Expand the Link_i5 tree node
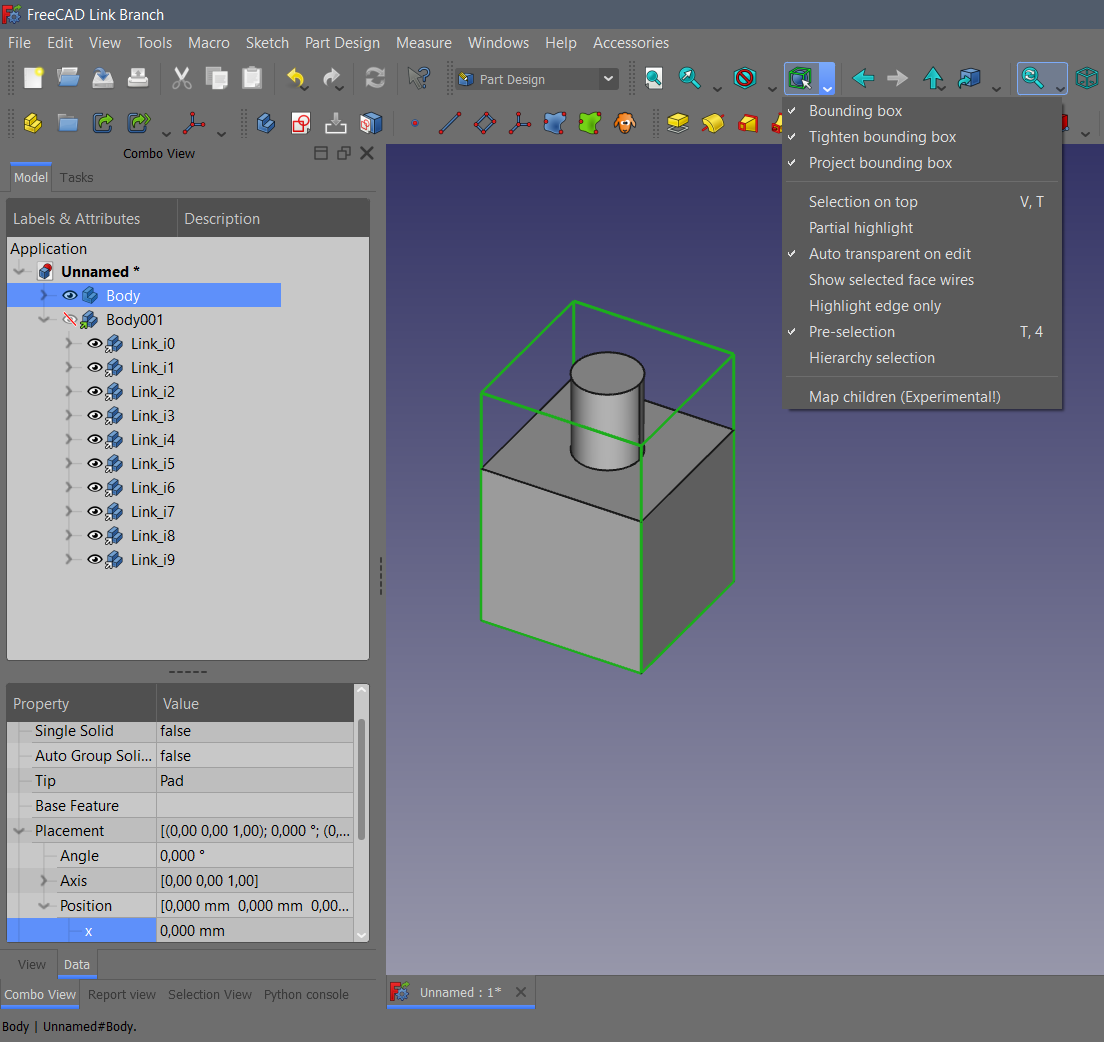 coord(68,464)
